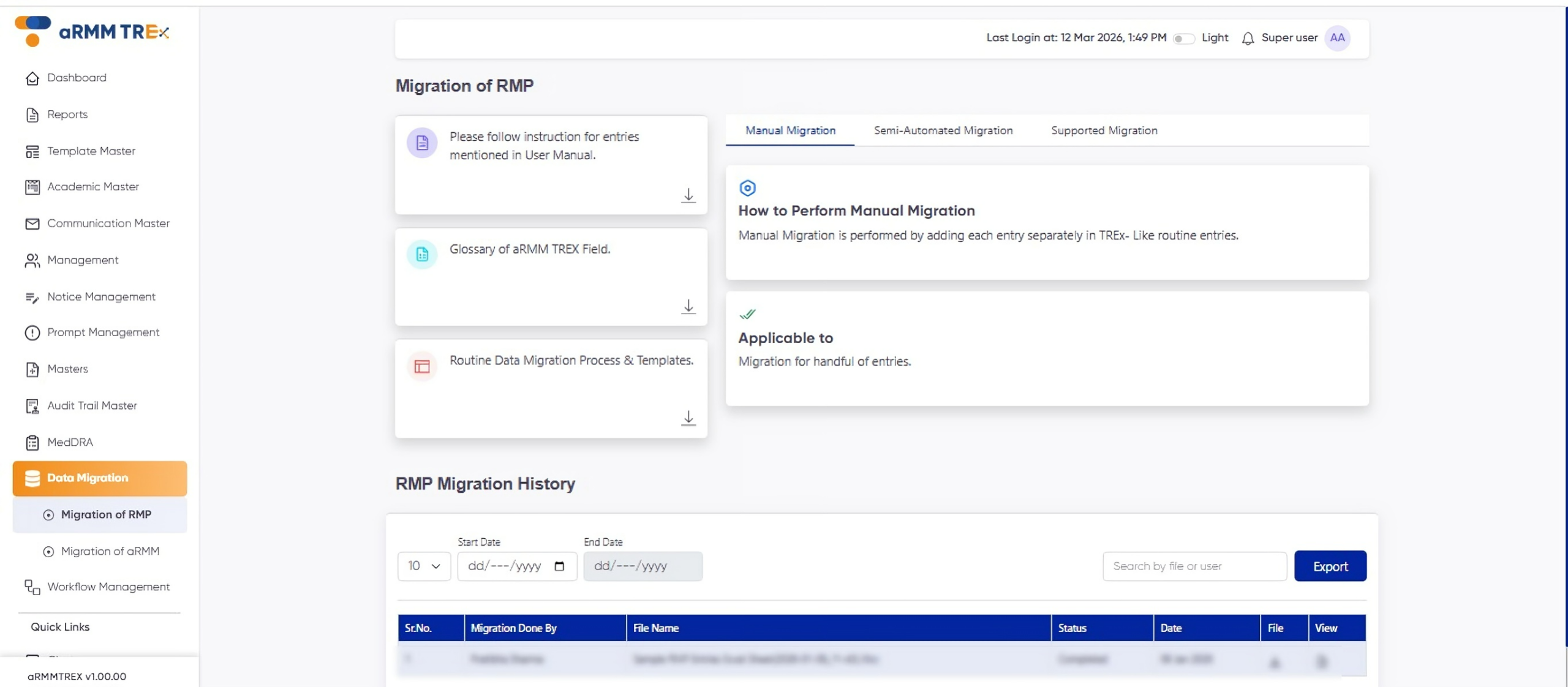
Task: Open the Start Date calendar picker
Action: 559,566
